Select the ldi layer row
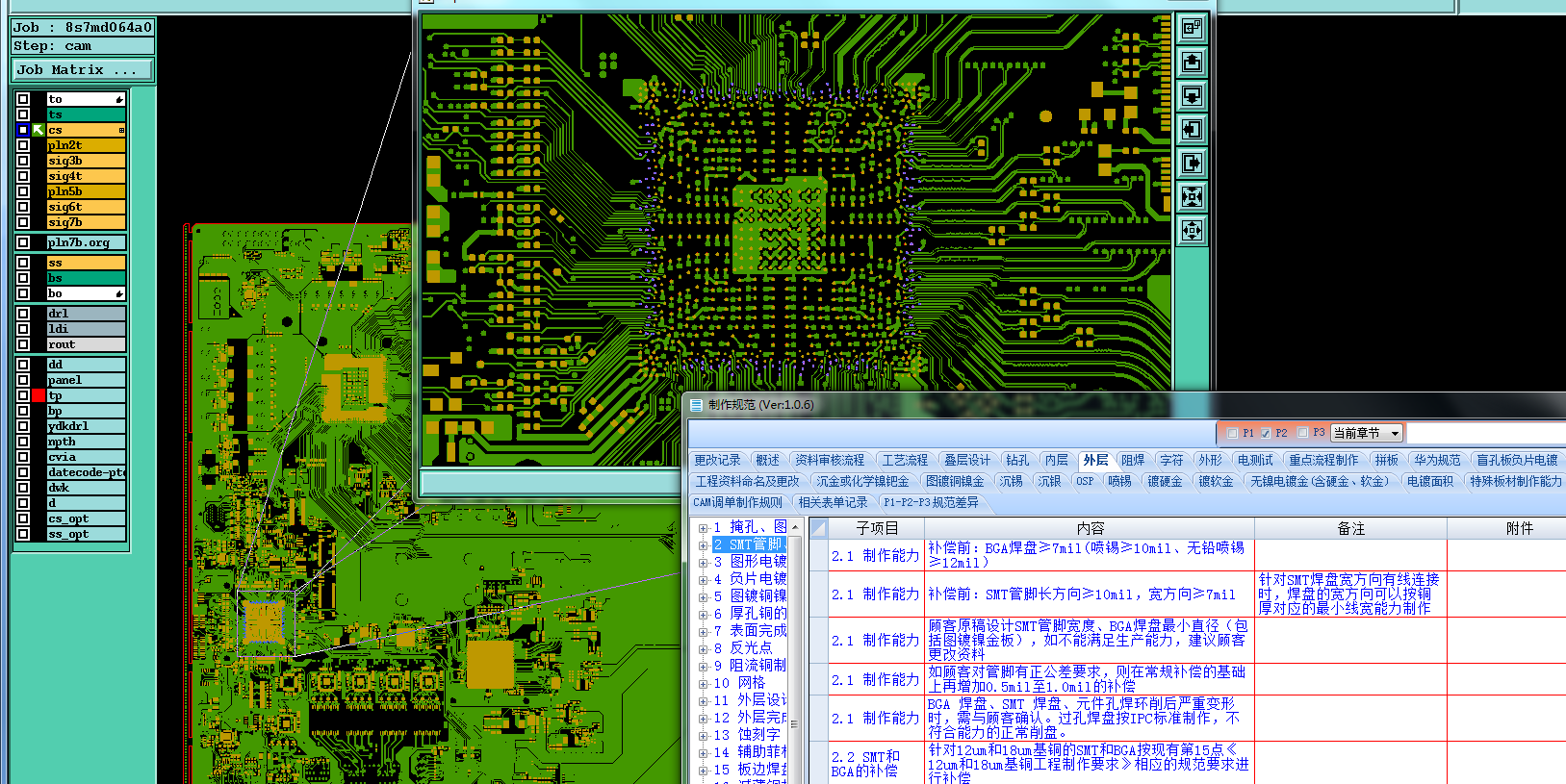This screenshot has width=1566, height=784. [86, 329]
